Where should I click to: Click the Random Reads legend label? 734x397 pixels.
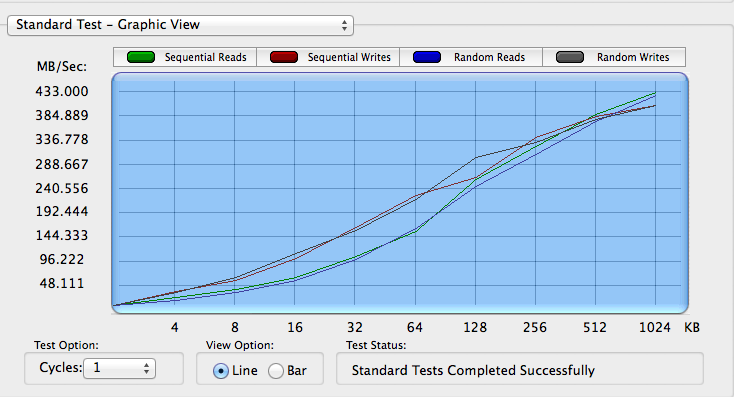(489, 57)
